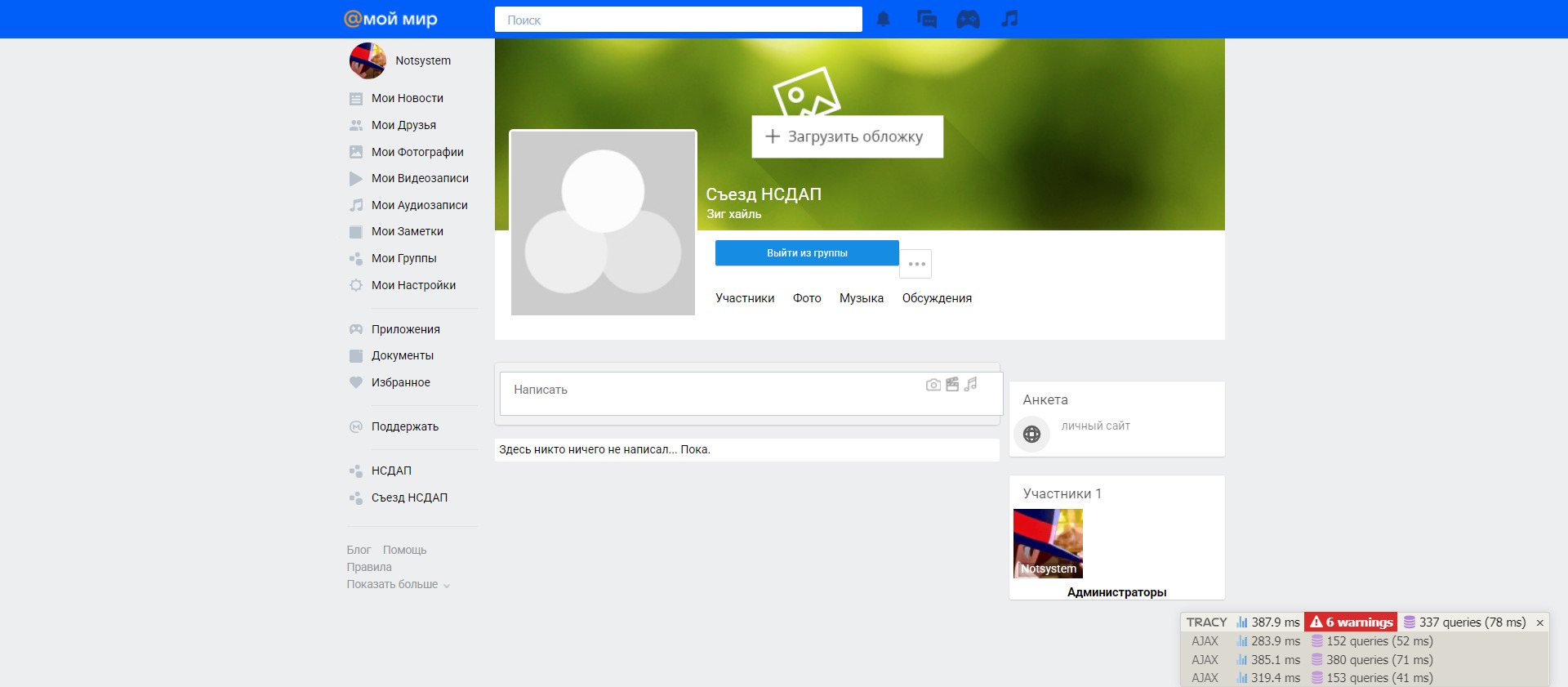Screen dimensions: 1568x687
Task: Open the Помощь footer link
Action: point(404,550)
